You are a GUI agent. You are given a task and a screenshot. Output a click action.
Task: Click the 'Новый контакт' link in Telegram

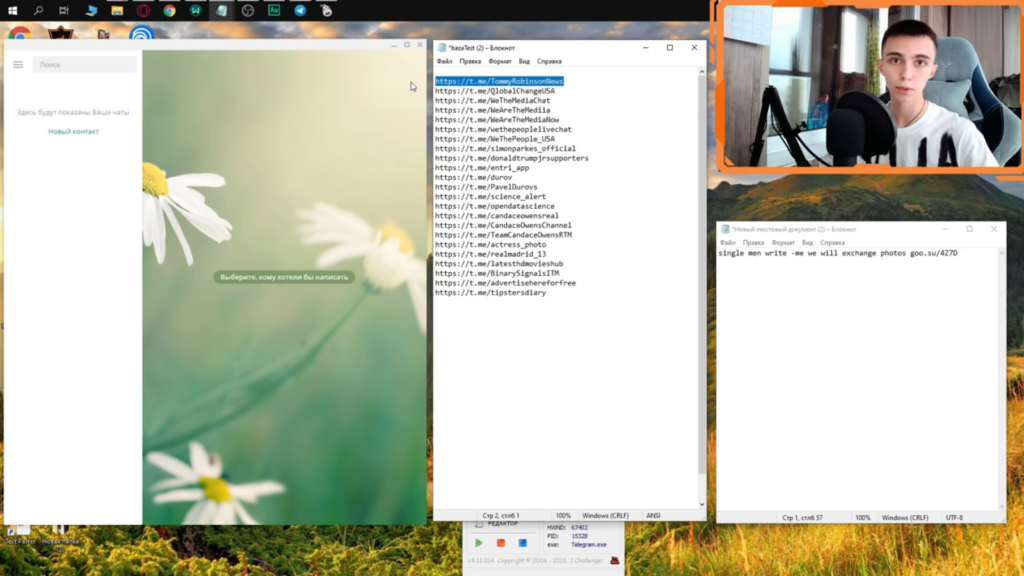[x=73, y=131]
